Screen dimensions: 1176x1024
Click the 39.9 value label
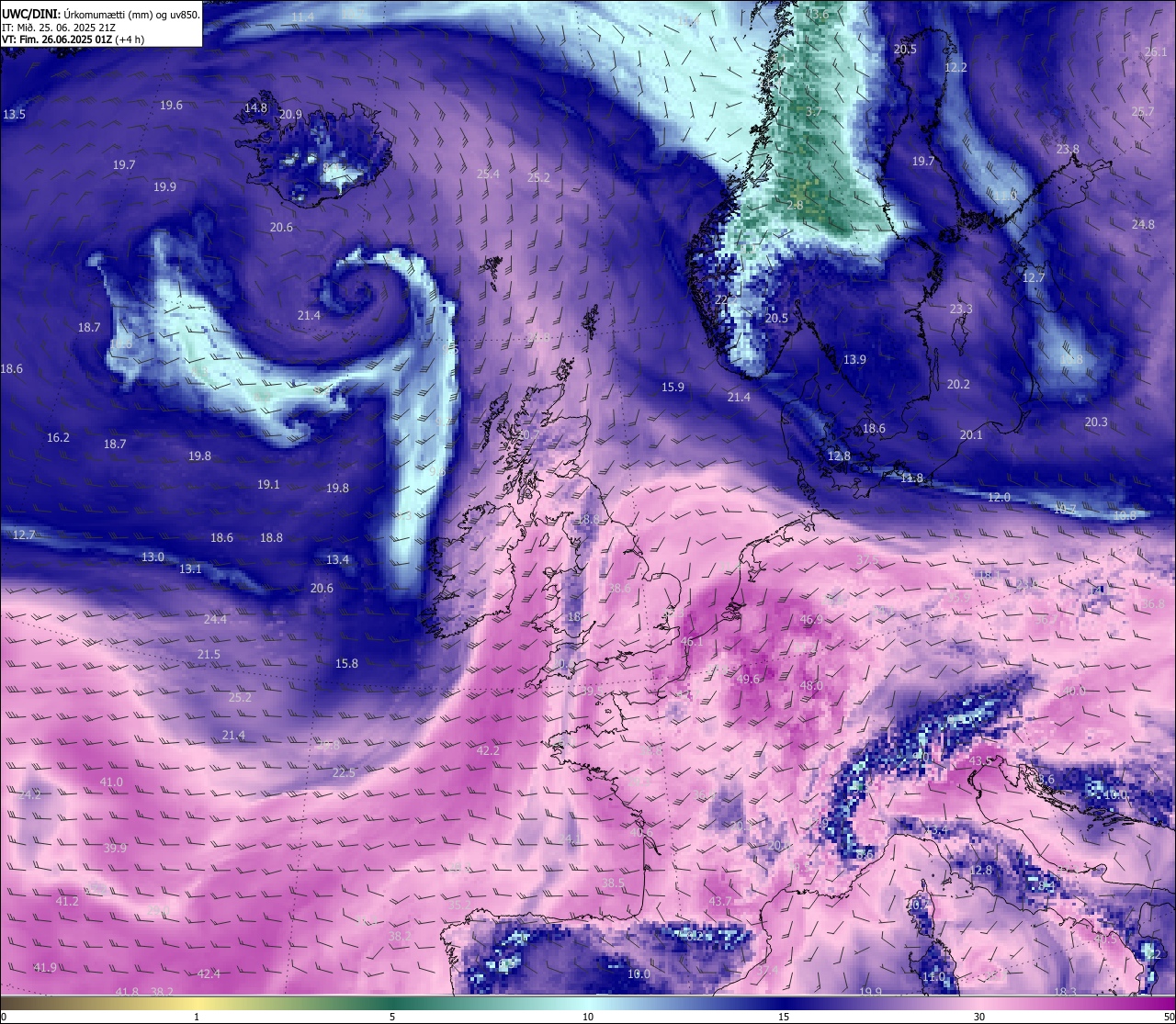(115, 849)
